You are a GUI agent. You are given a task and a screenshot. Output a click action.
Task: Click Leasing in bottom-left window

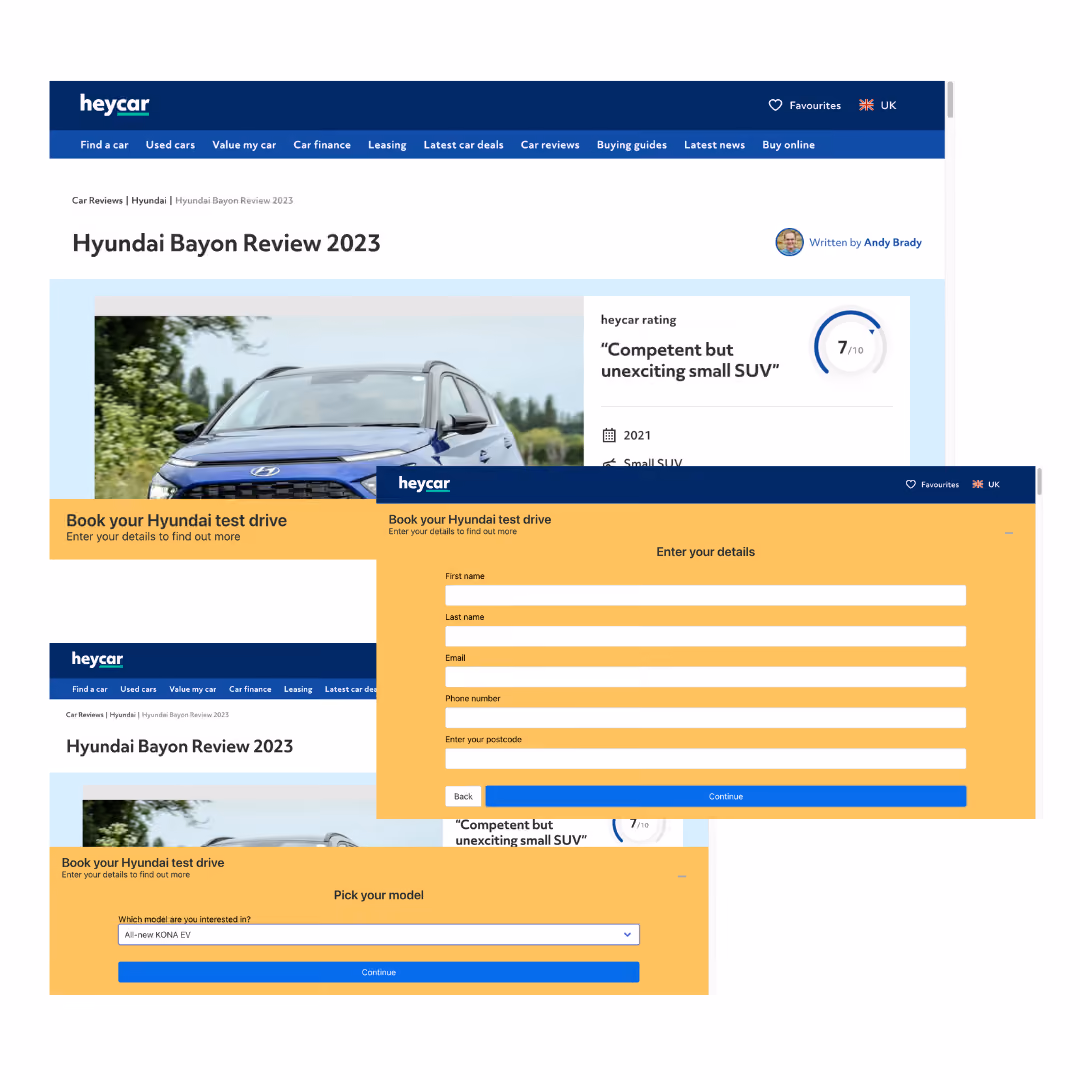coord(298,689)
